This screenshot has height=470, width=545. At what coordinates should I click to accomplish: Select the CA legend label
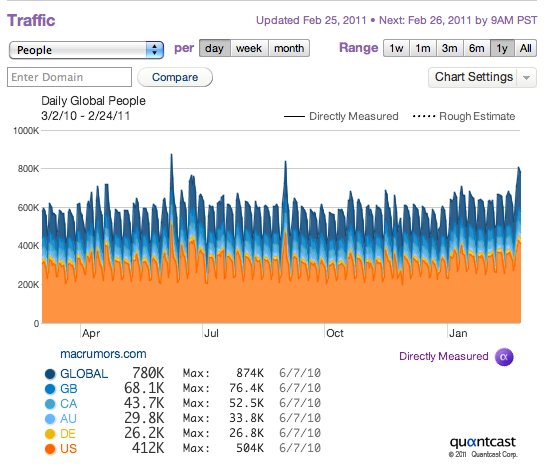click(68, 404)
